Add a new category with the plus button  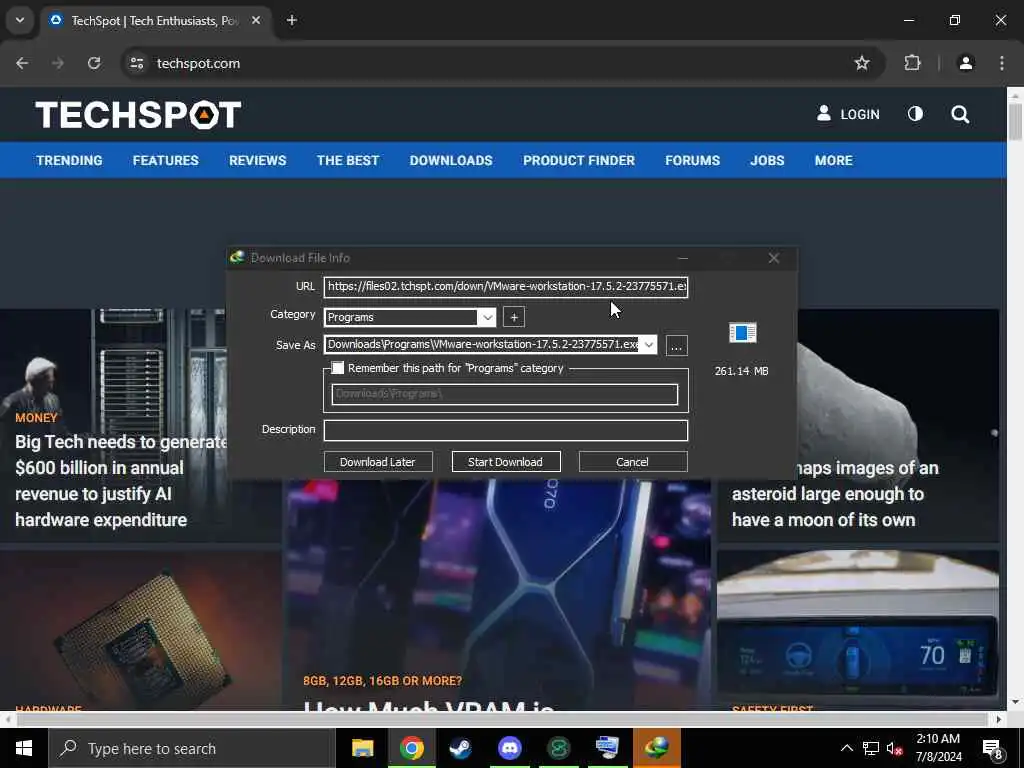514,317
